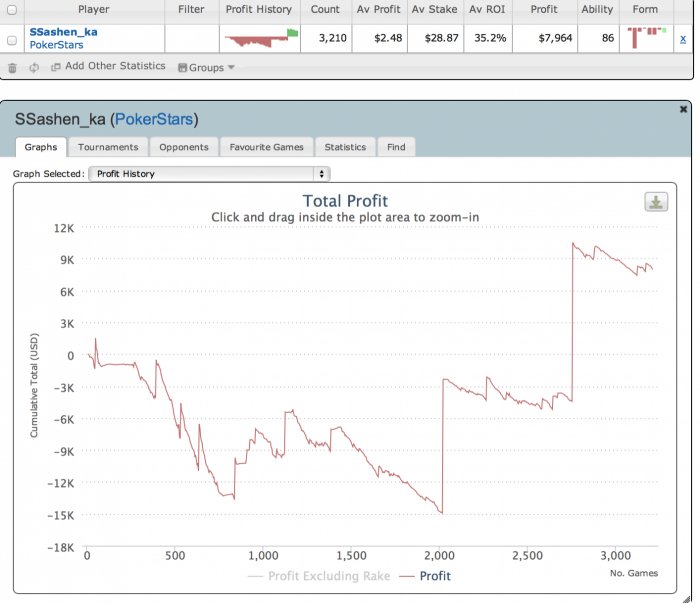Screen dimensions: 700x604
Task: Click the $7,964 profit value
Action: tap(555, 38)
